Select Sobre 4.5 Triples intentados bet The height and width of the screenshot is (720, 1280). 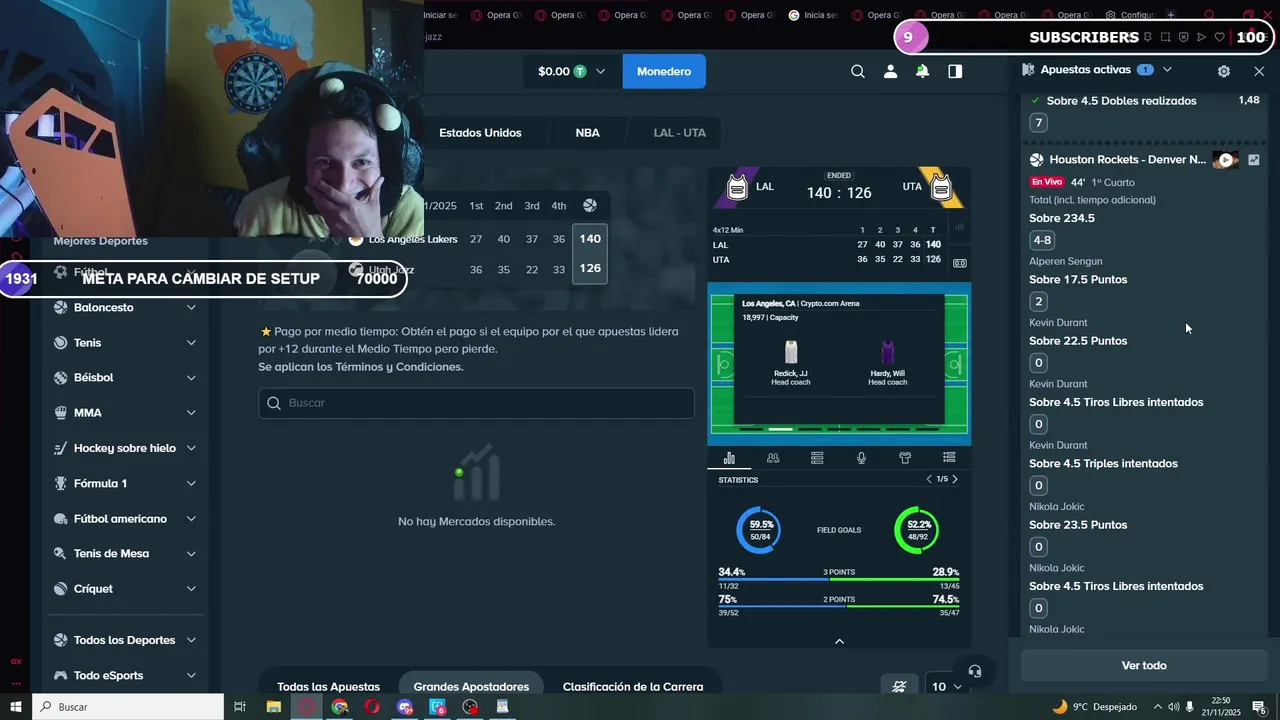tap(1103, 464)
